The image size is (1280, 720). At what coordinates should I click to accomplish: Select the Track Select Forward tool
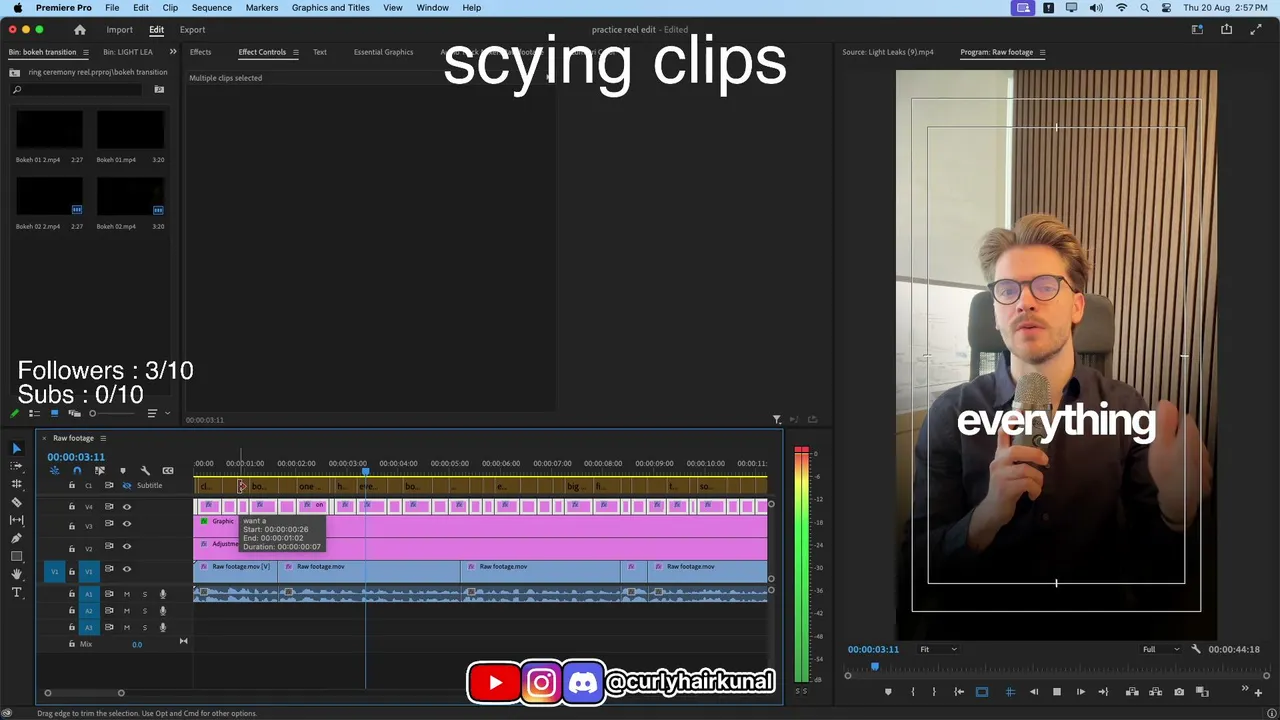click(x=16, y=466)
